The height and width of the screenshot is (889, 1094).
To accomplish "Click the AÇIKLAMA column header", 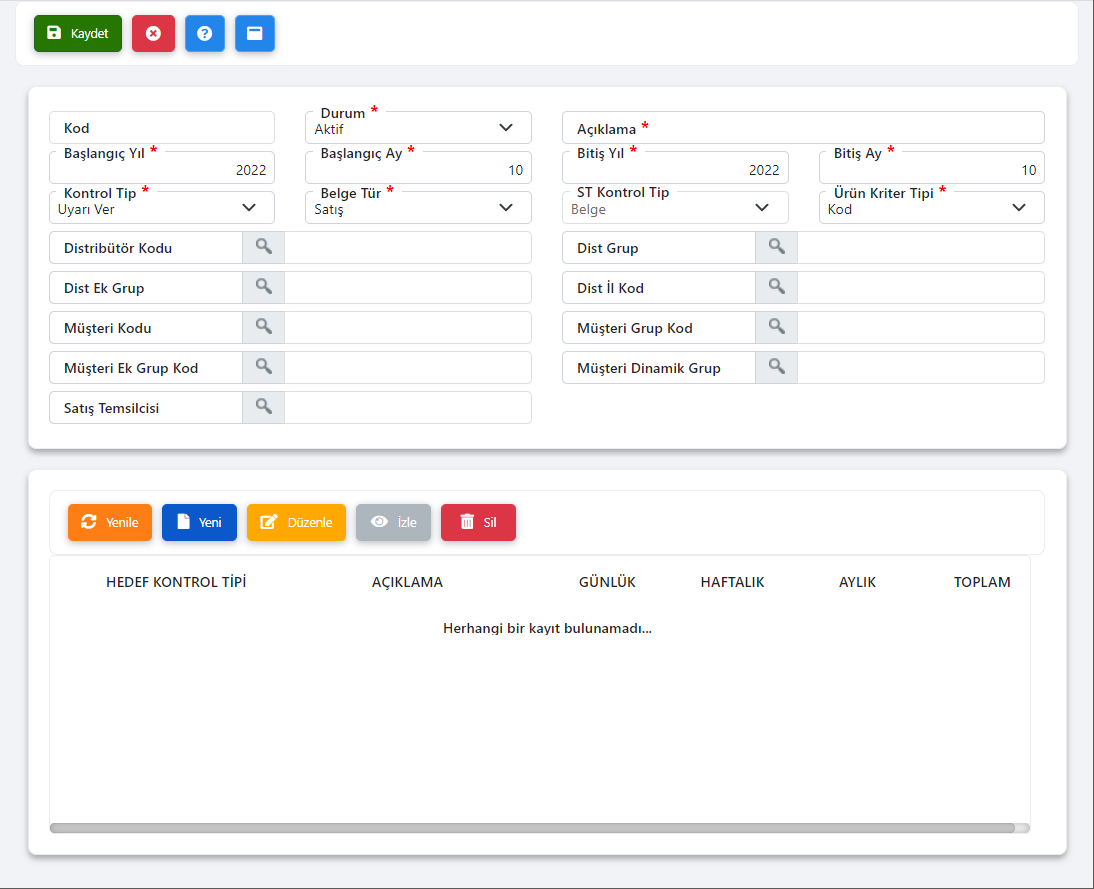I will point(407,582).
